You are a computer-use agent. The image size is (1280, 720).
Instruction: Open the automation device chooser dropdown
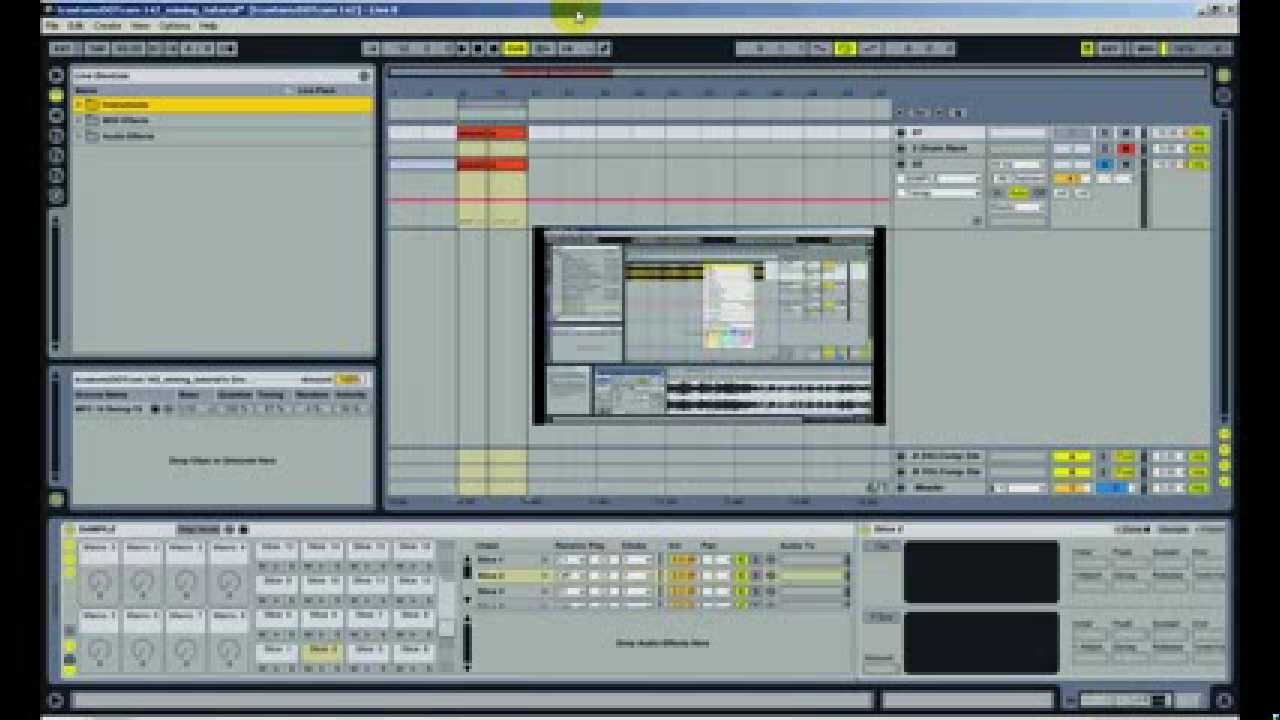[x=941, y=179]
